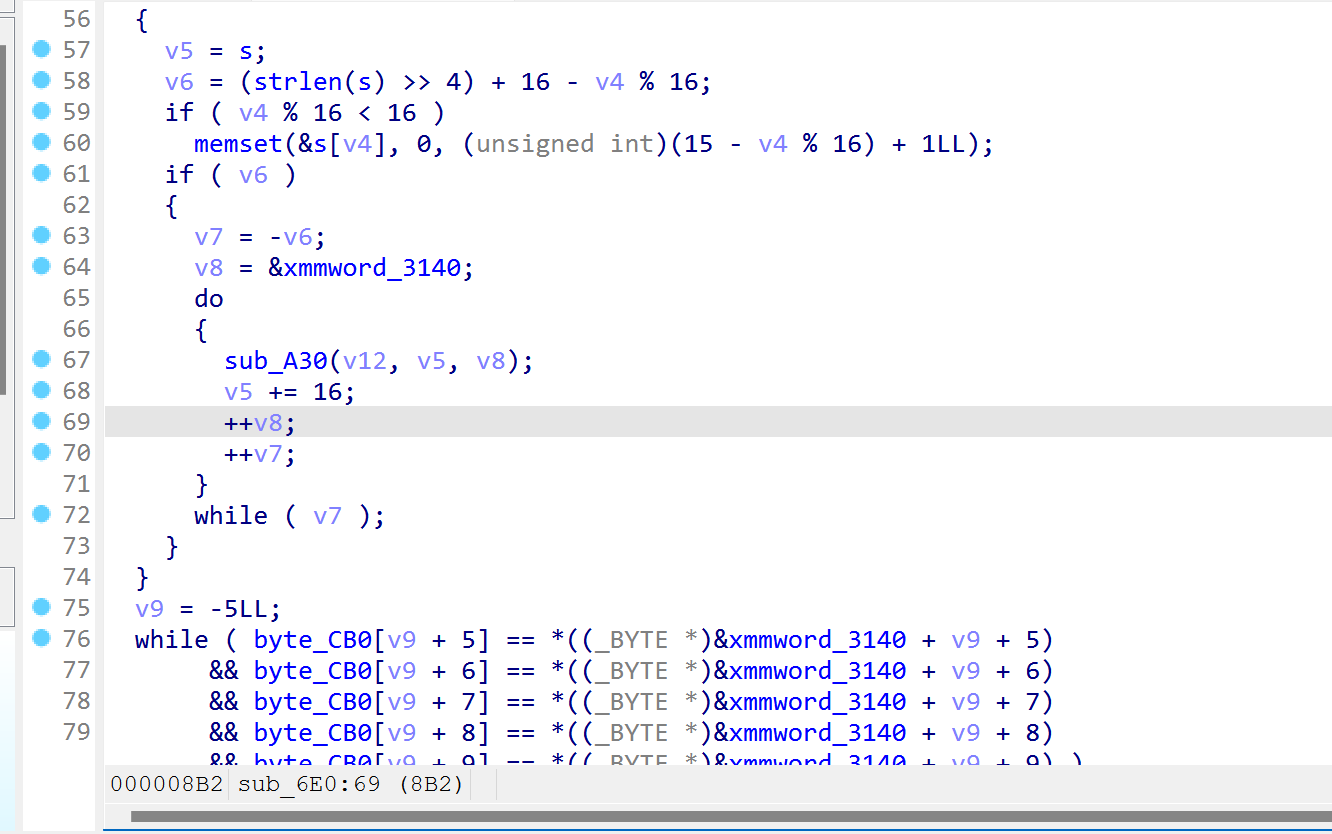Toggle the breakpoint dot on line 58

click(41, 80)
